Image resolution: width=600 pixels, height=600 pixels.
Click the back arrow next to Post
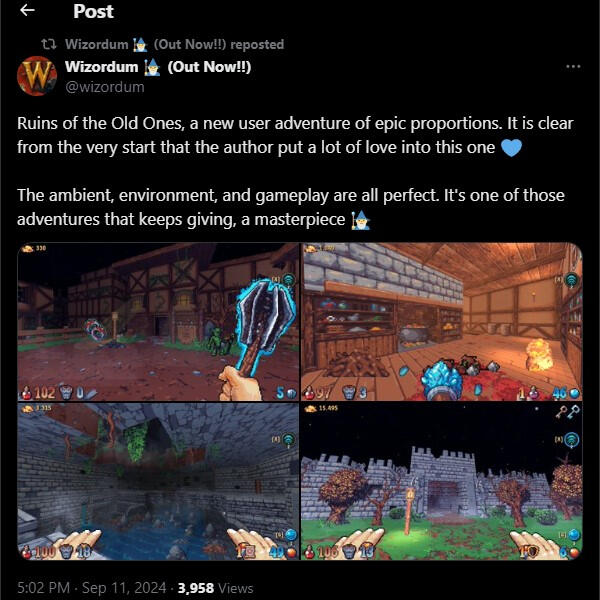(27, 11)
